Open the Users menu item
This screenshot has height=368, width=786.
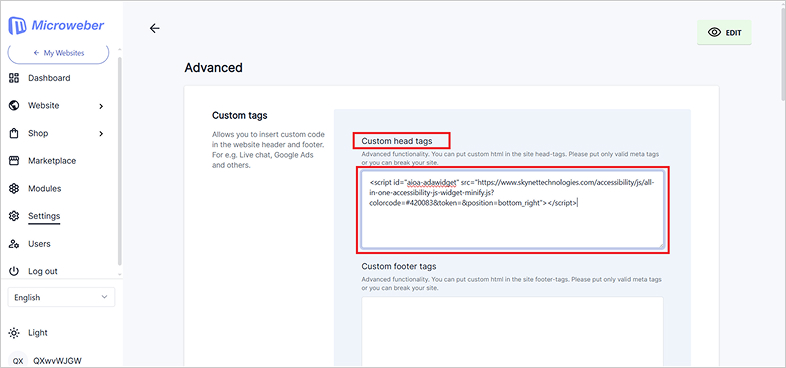point(39,244)
